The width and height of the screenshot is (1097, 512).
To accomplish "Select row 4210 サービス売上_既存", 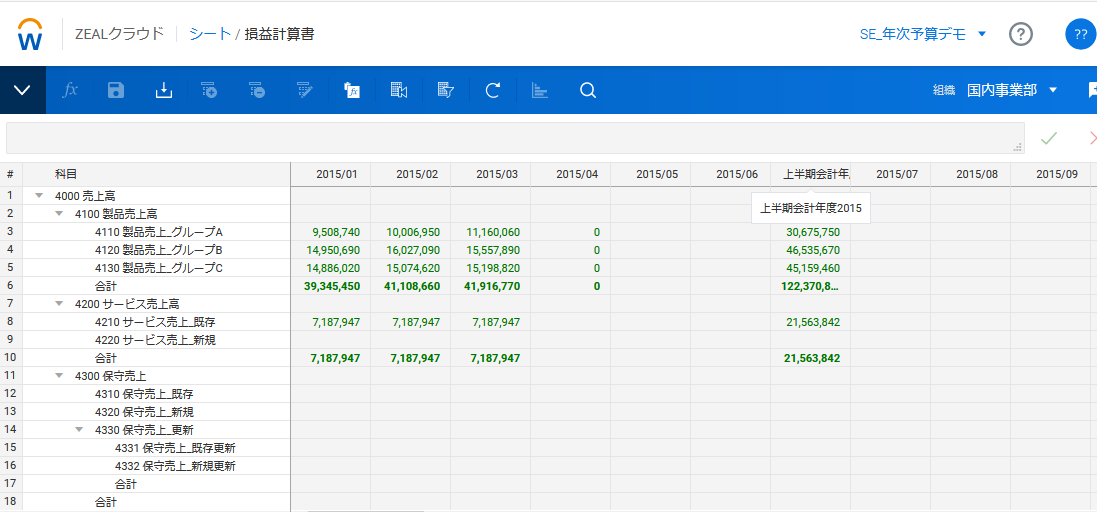I will click(x=153, y=322).
